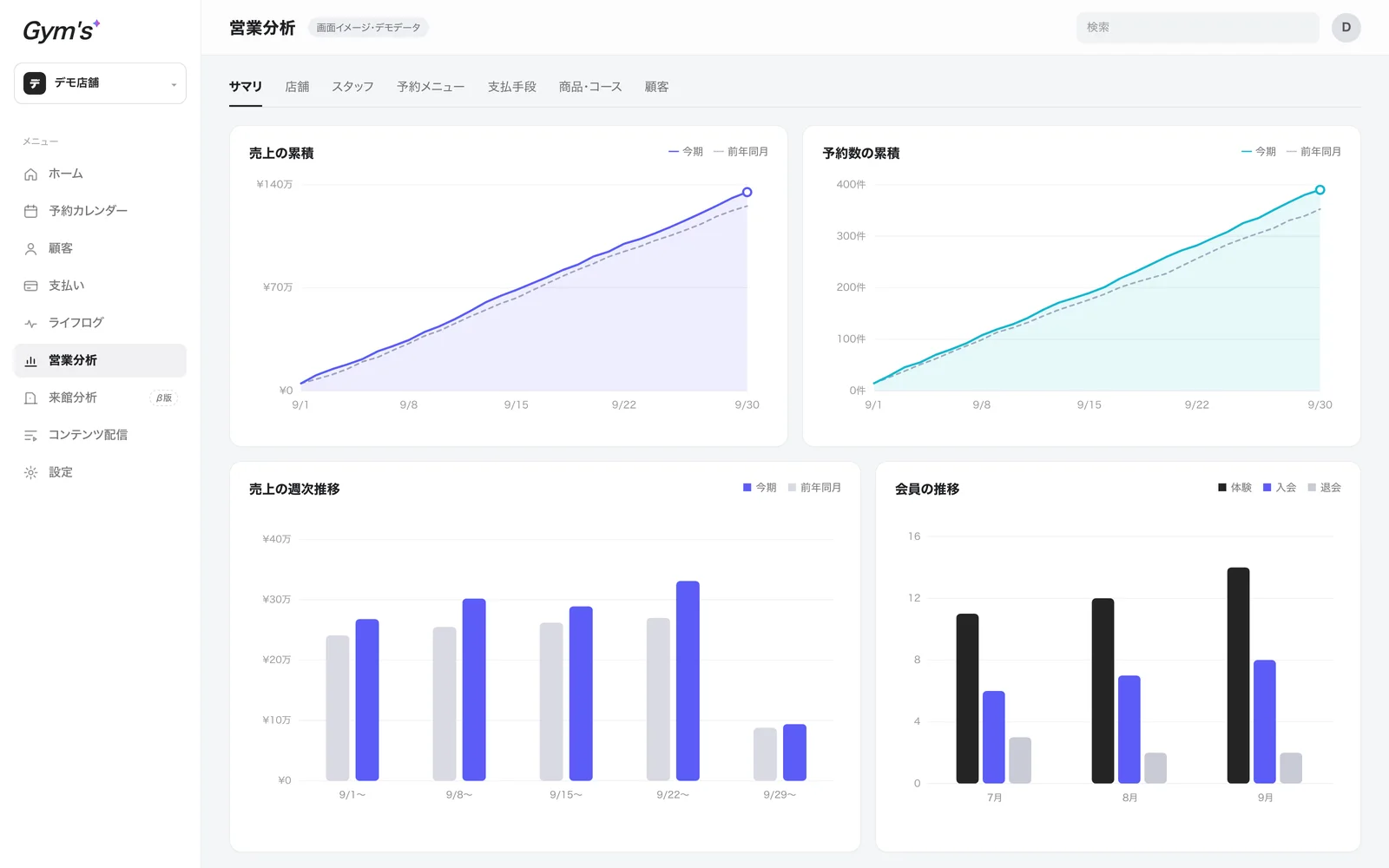The width and height of the screenshot is (1389, 868).
Task: Open the 予約メニュー tab
Action: tap(431, 87)
